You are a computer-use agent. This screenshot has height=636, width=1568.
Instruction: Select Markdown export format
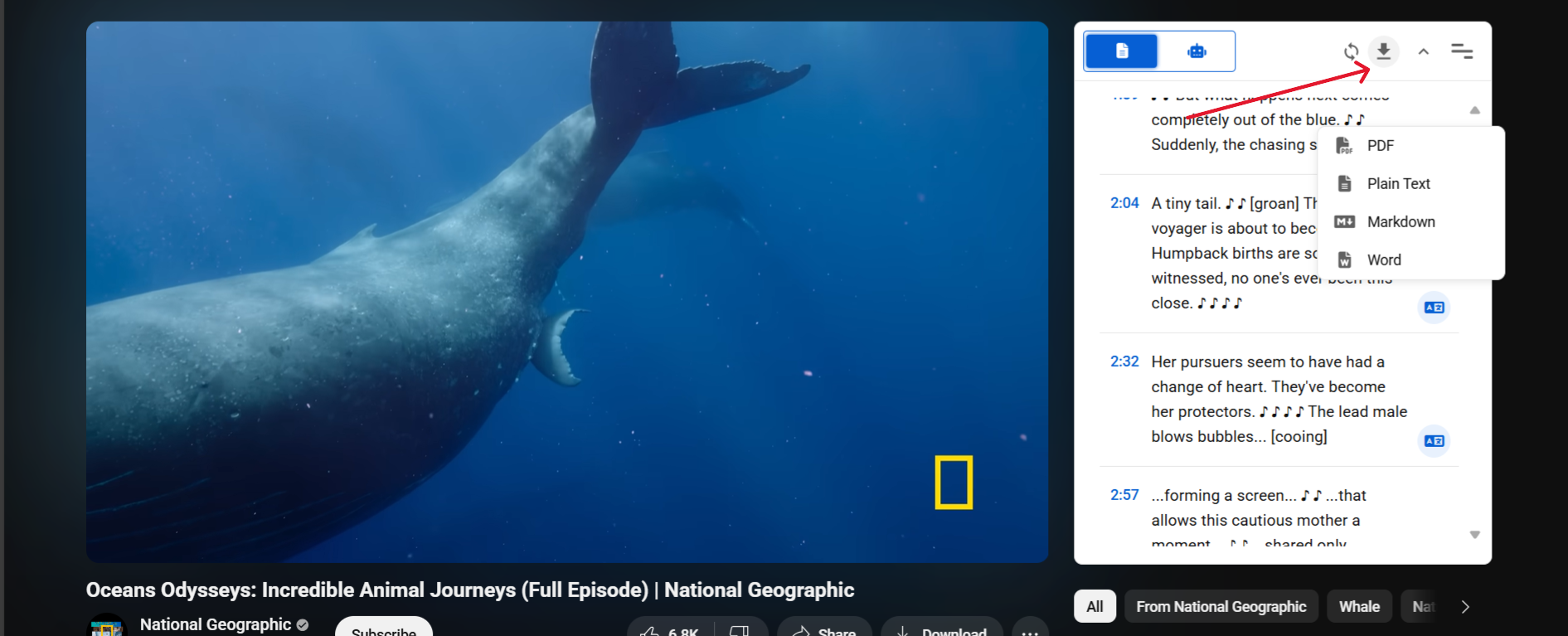(x=1401, y=222)
